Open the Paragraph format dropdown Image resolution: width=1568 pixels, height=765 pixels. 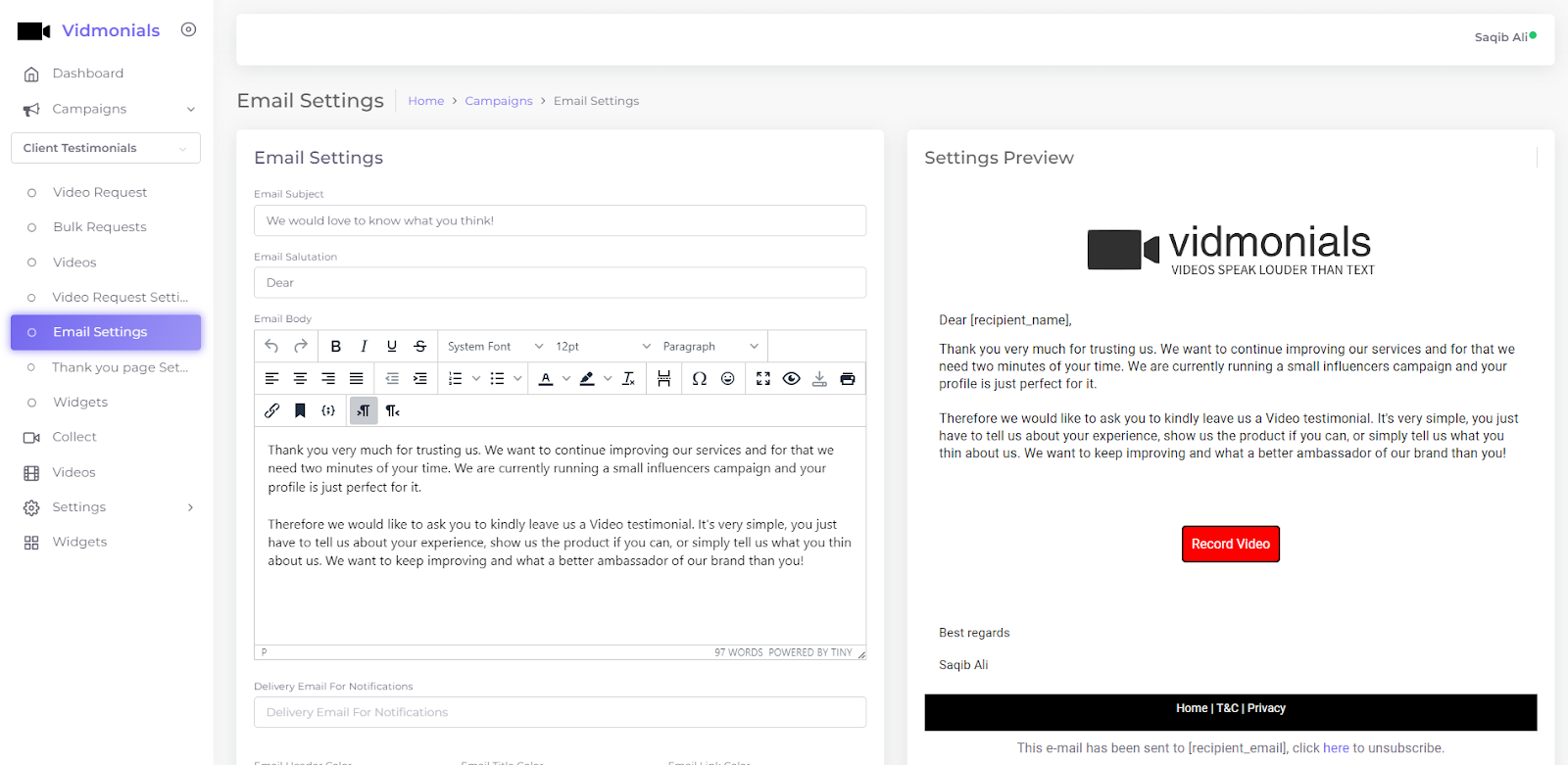click(710, 347)
